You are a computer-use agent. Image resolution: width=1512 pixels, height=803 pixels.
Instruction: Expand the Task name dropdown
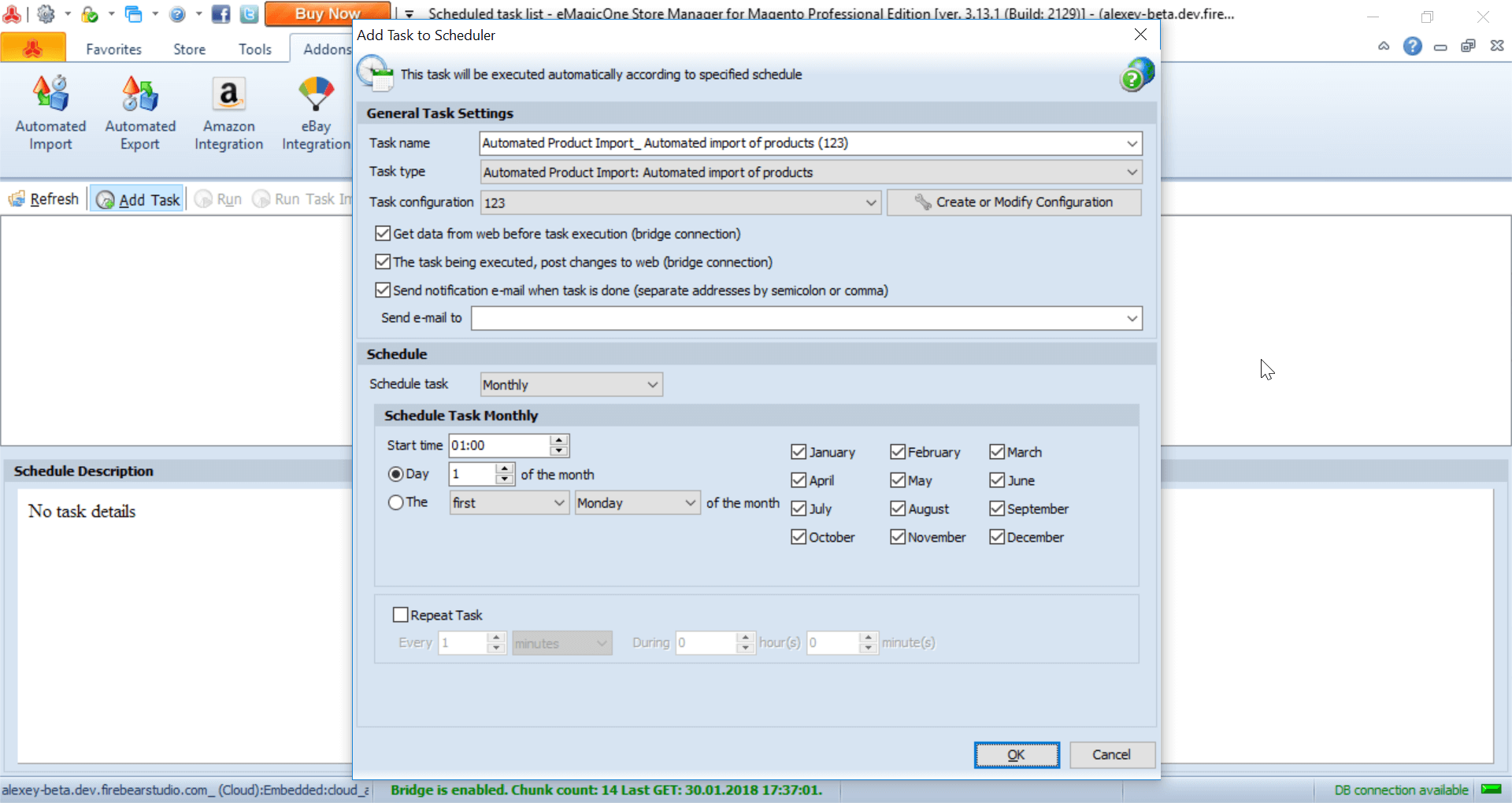click(x=1132, y=143)
